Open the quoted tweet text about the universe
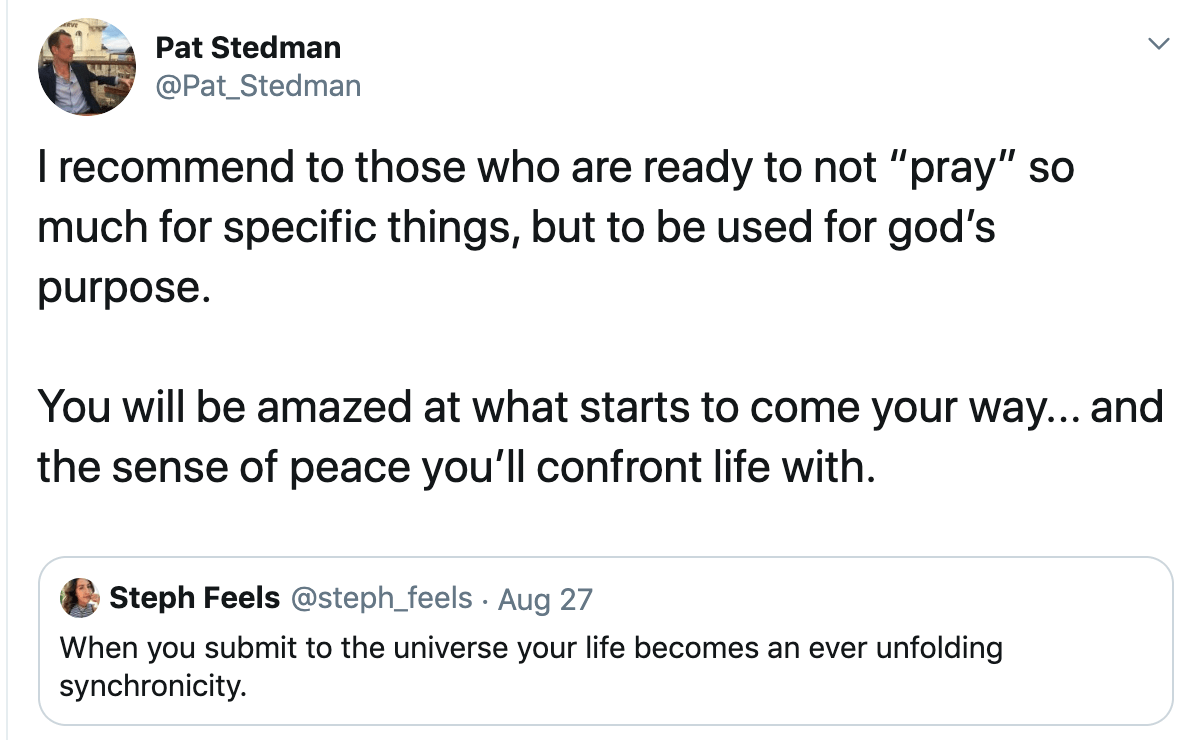This screenshot has height=740, width=1200. [x=531, y=667]
